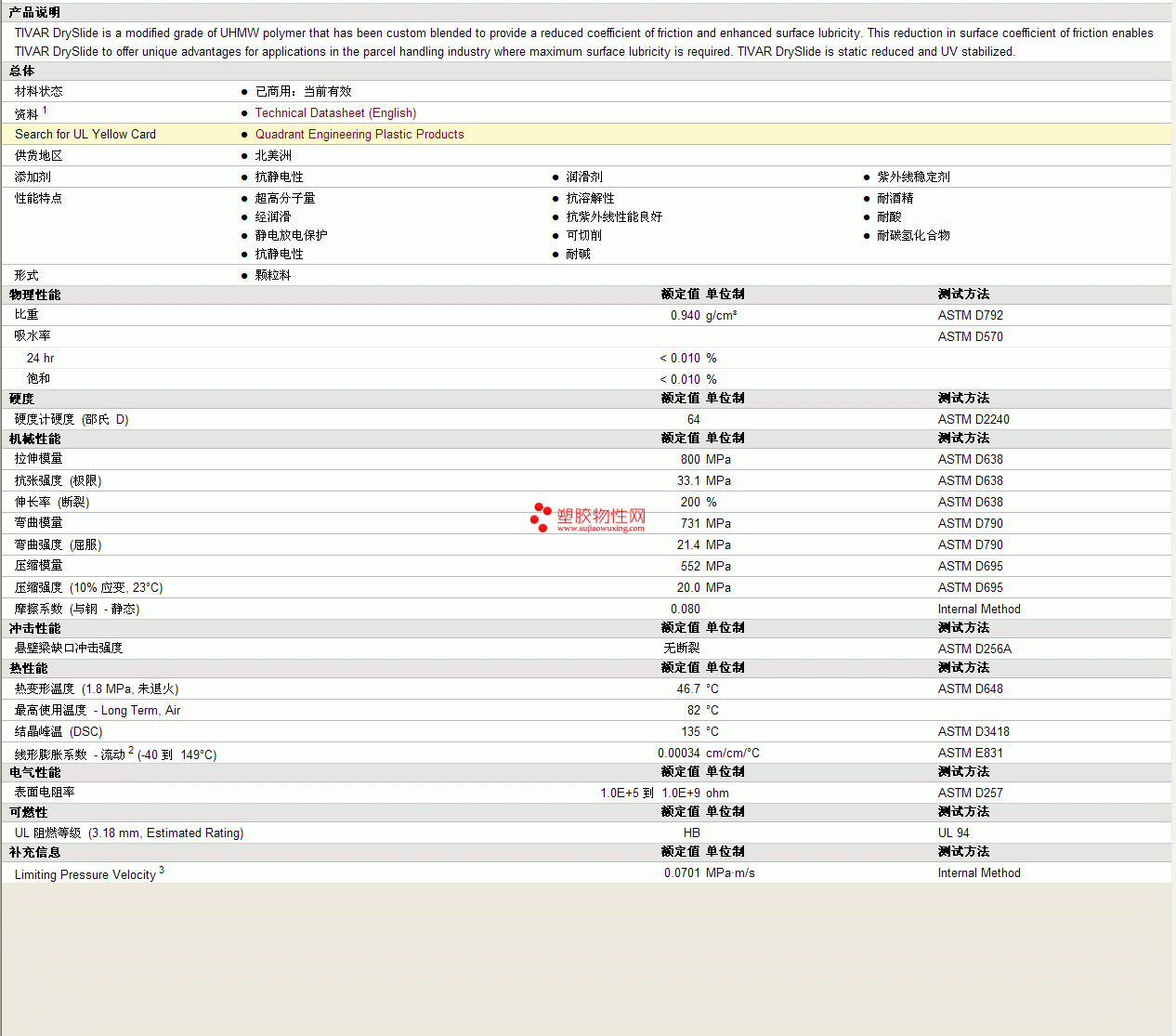1176x1036 pixels.
Task: Click the ASTM D2240 test method
Action: (x=973, y=419)
